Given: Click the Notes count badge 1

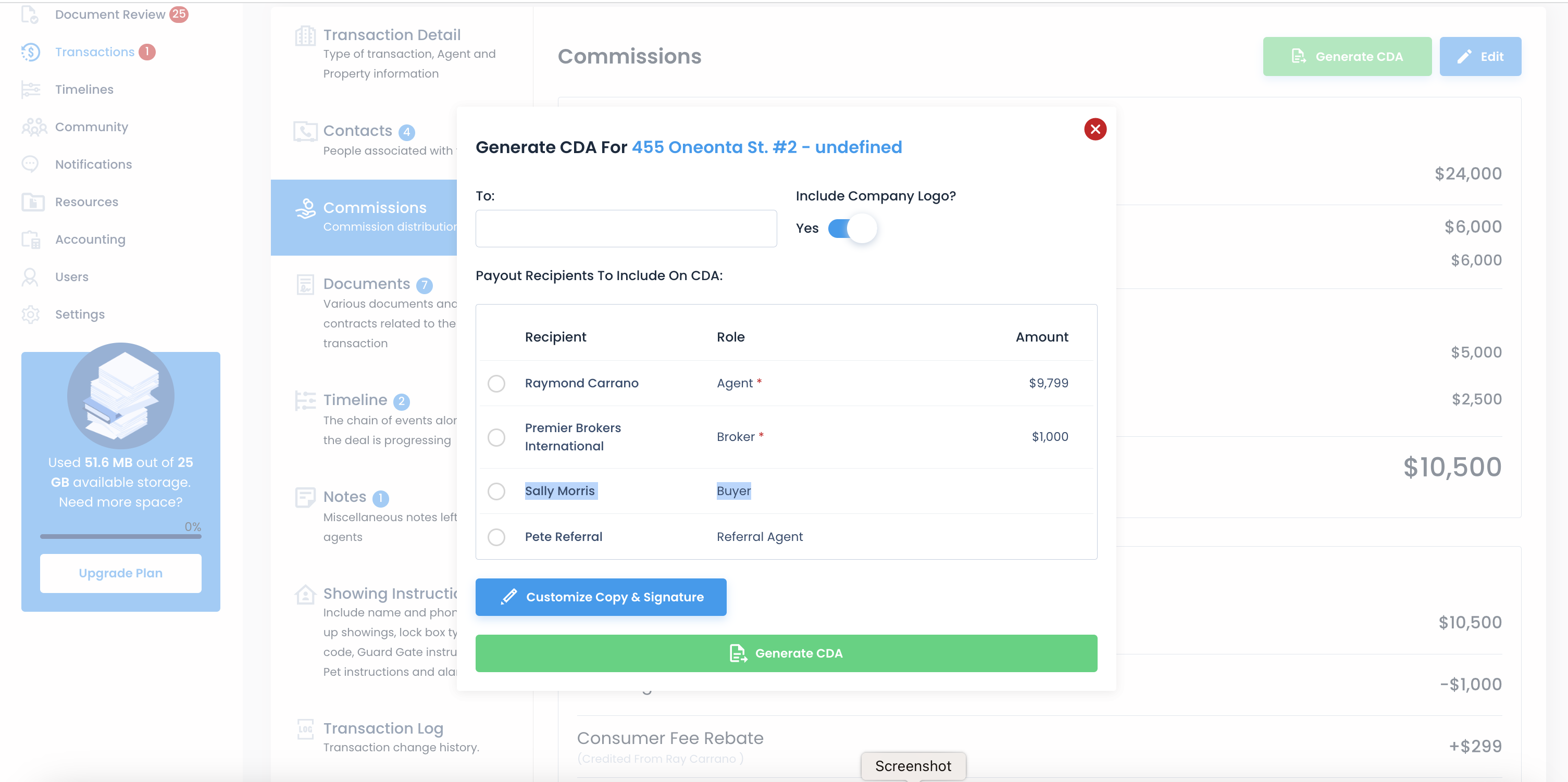Looking at the screenshot, I should coord(380,498).
